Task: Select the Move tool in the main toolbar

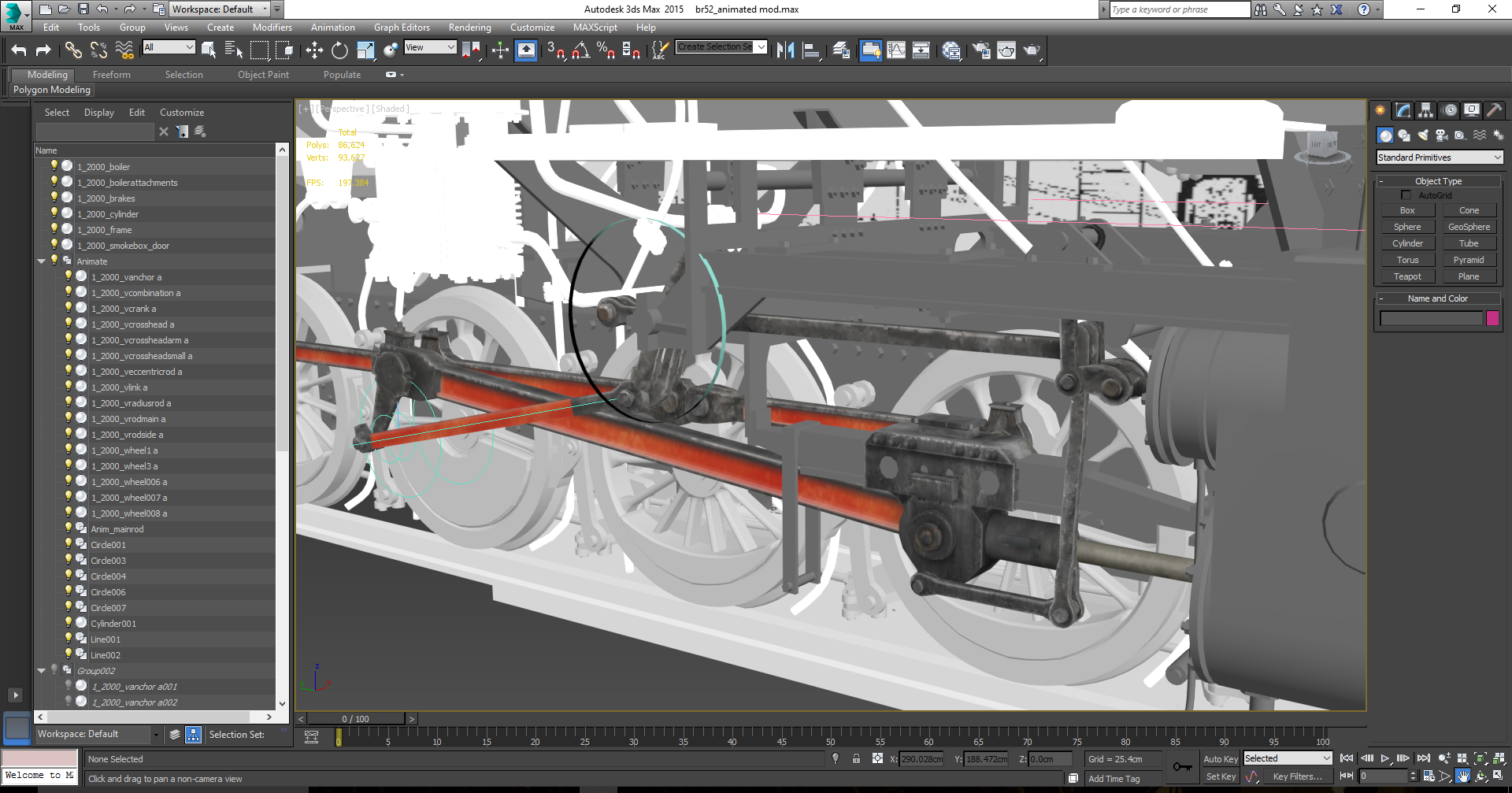Action: point(314,50)
